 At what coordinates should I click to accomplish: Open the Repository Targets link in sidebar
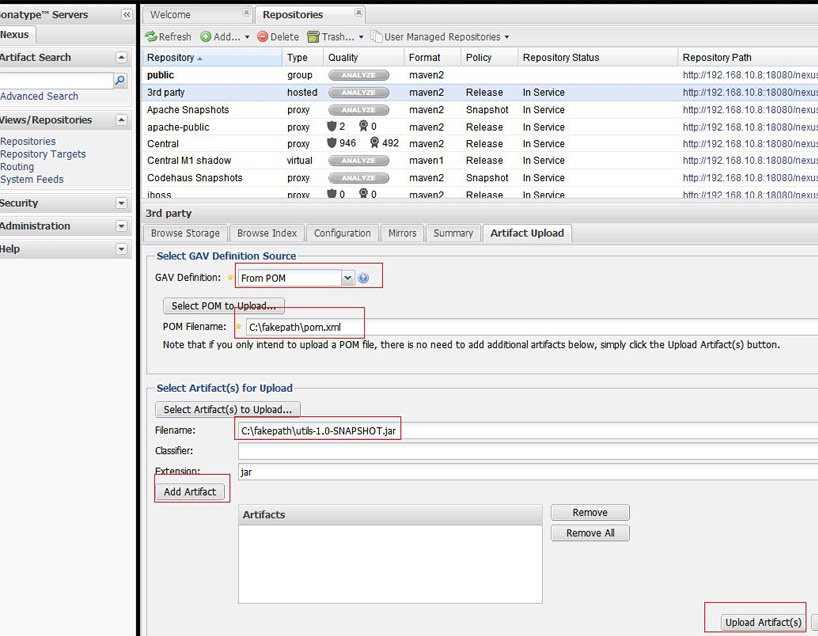coord(43,154)
